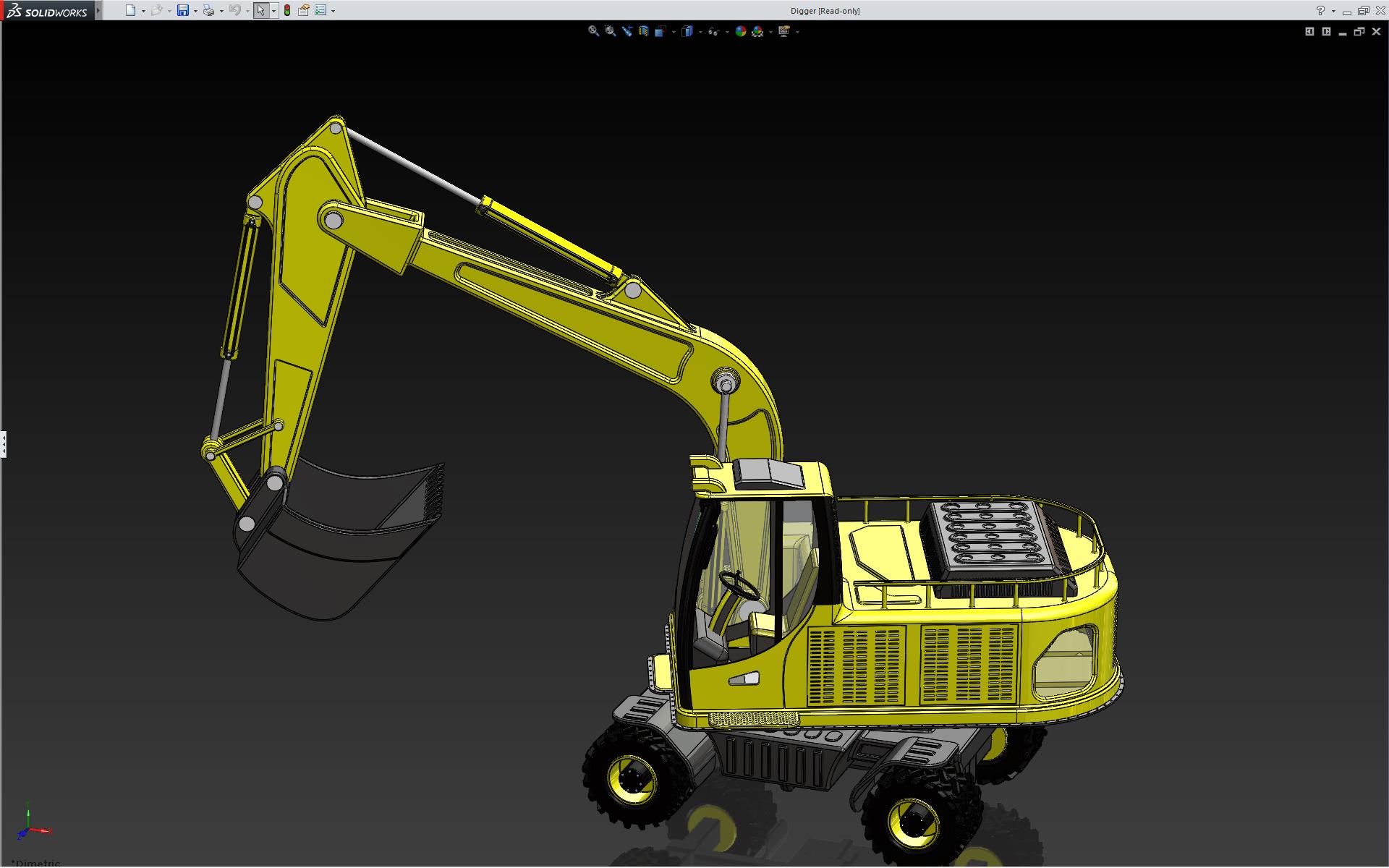Image resolution: width=1389 pixels, height=868 pixels.
Task: Open the View Orientation dropdown arrow
Action: (x=674, y=32)
